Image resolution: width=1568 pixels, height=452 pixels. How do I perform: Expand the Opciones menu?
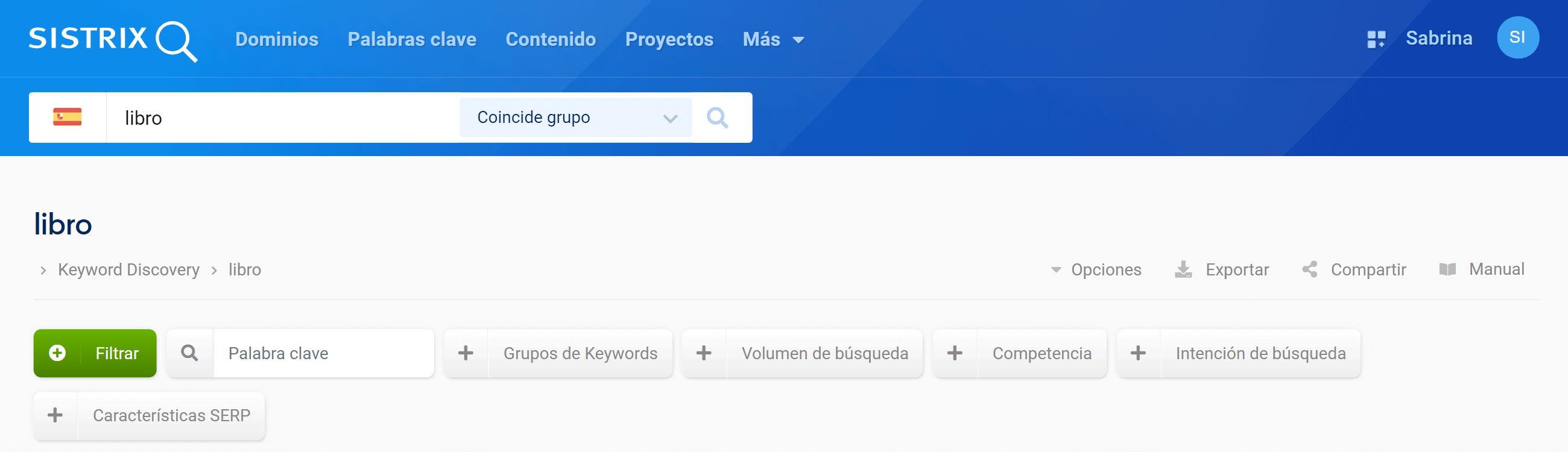(x=1096, y=269)
